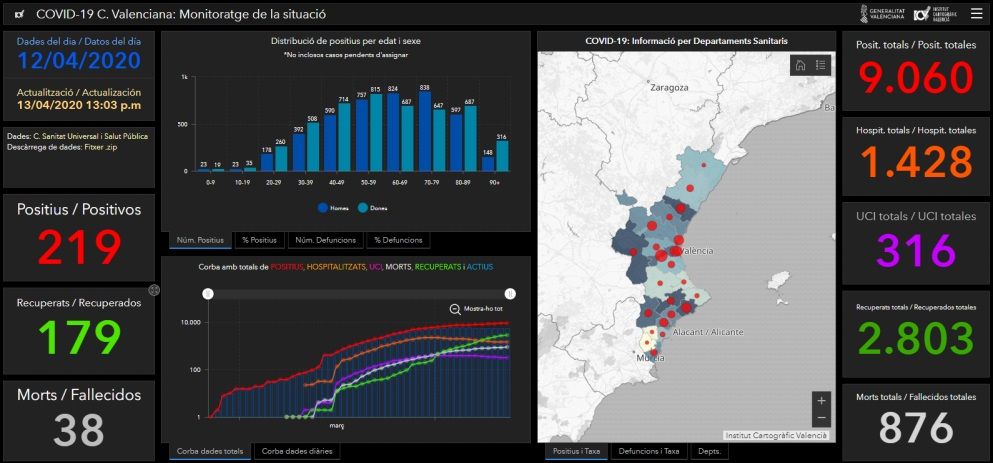The width and height of the screenshot is (994, 463).
Task: Click the Generalitat Valenciana logo
Action: pos(881,14)
